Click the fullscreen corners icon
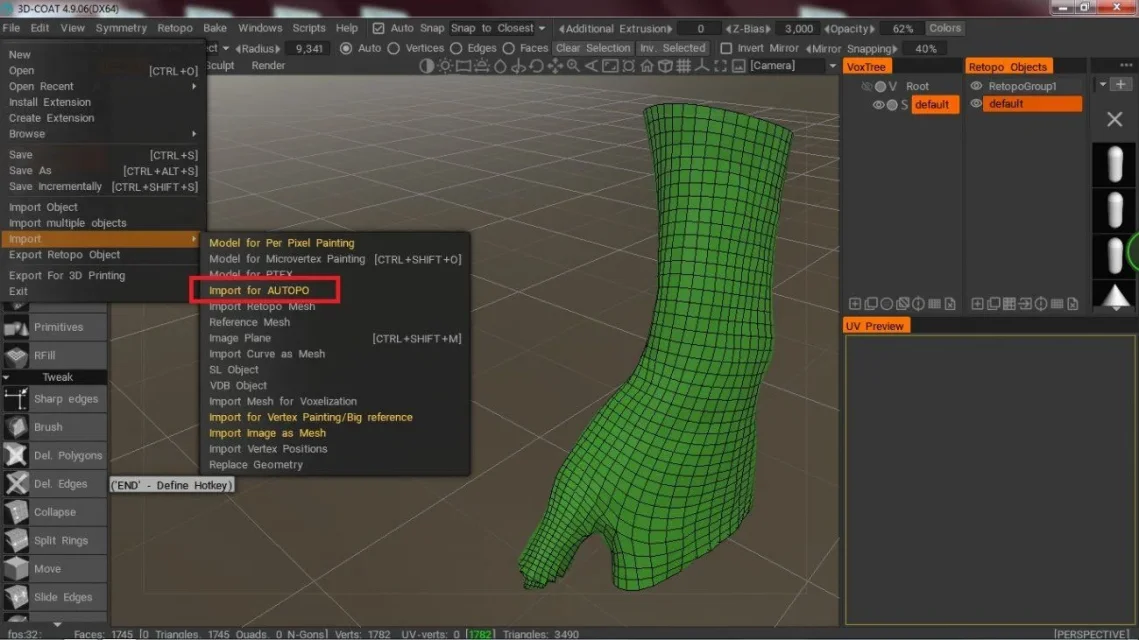1139x640 pixels. point(720,66)
